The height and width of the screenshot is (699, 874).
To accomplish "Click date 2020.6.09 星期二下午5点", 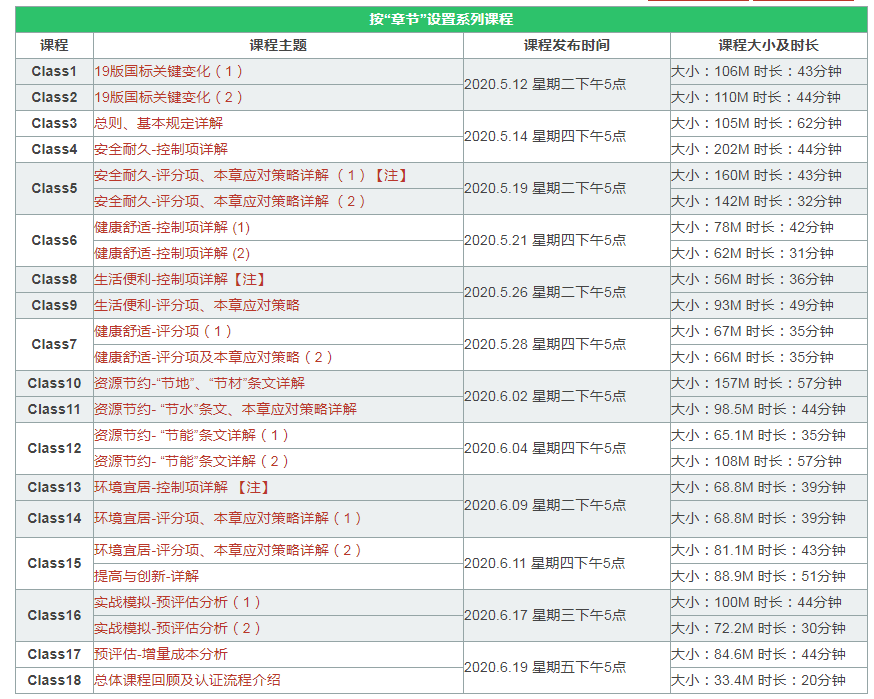I will pyautogui.click(x=545, y=505).
